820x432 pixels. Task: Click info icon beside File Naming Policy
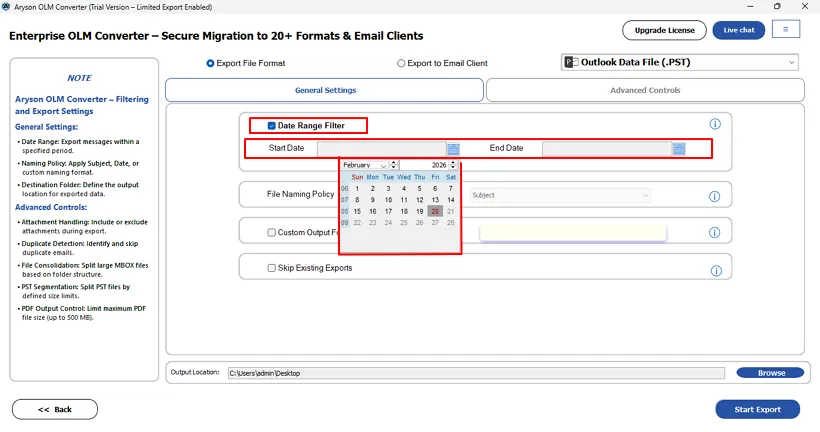pyautogui.click(x=715, y=196)
